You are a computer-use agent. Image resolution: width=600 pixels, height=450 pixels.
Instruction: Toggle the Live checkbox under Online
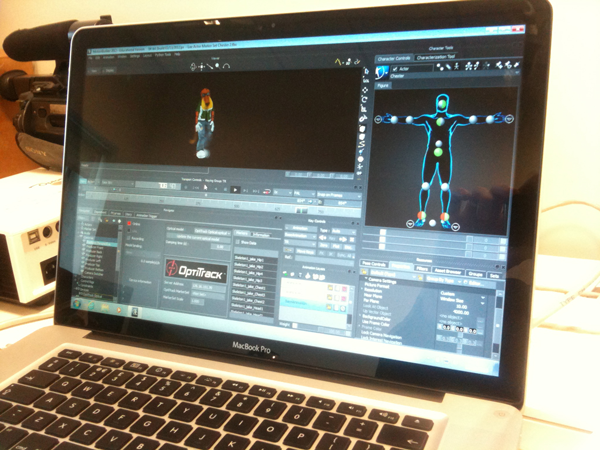(129, 231)
